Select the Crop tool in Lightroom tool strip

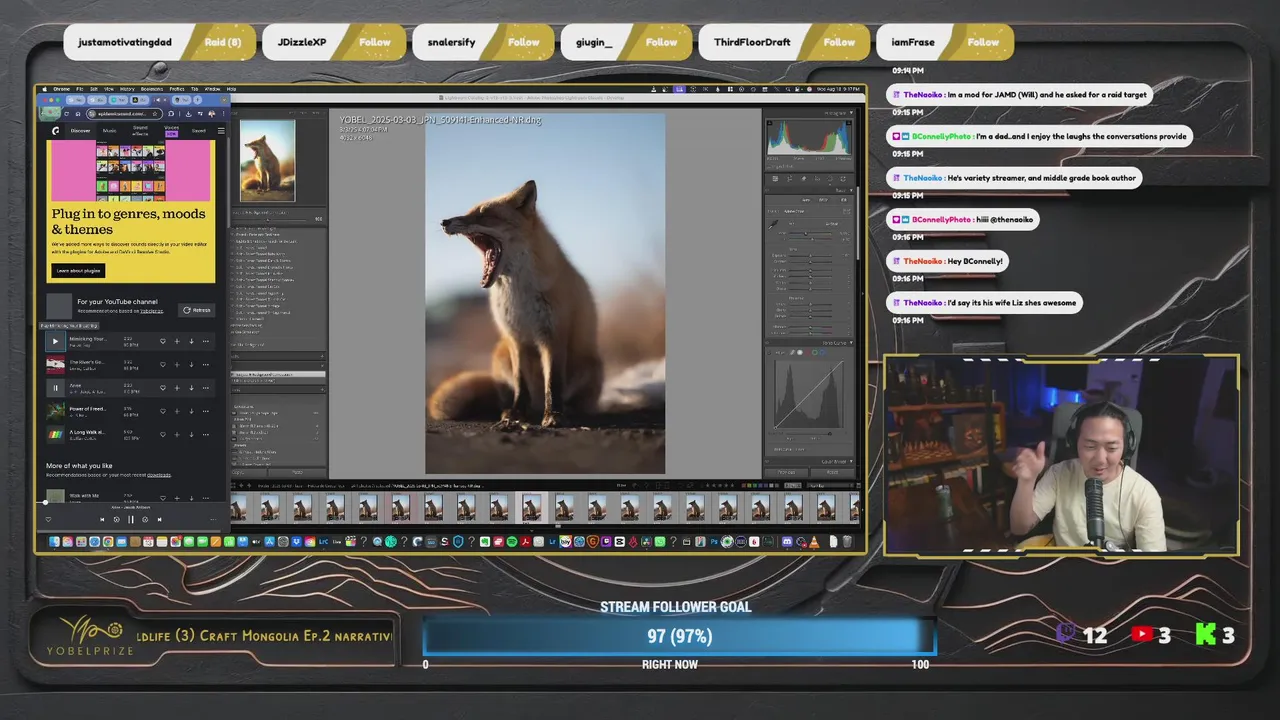pos(790,179)
